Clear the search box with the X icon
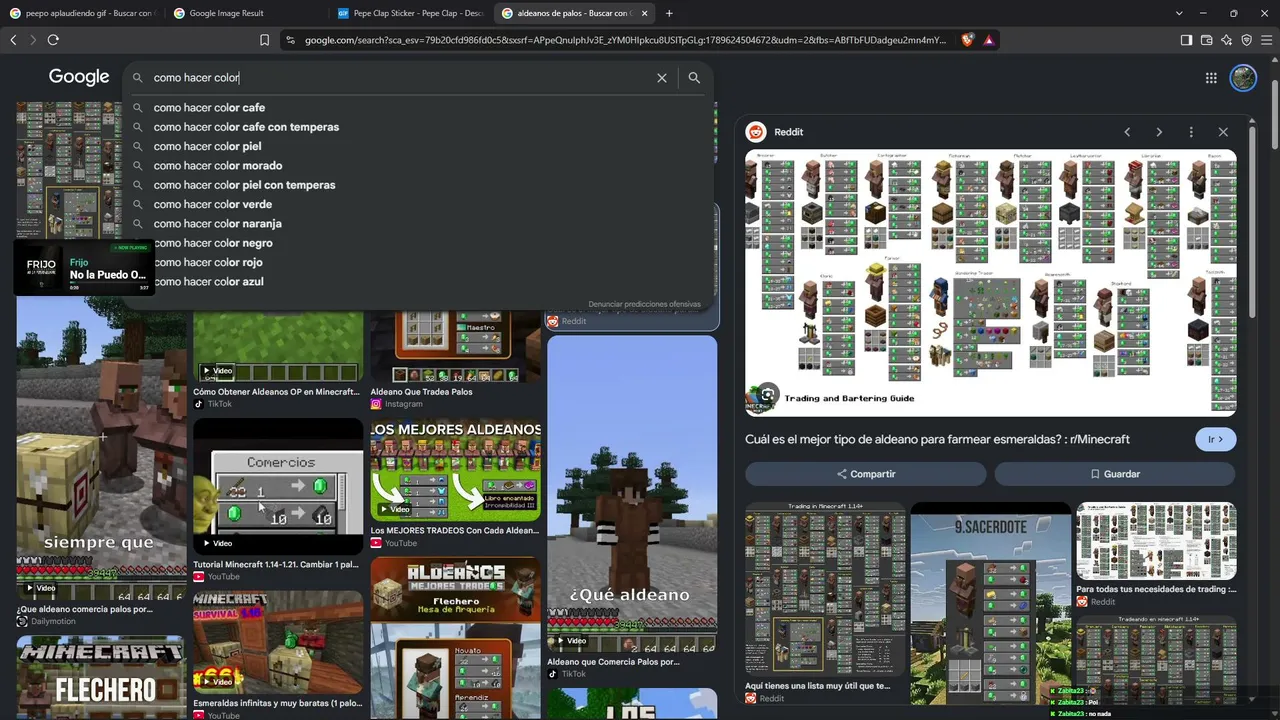Screen dimensions: 1280x720 (662, 78)
